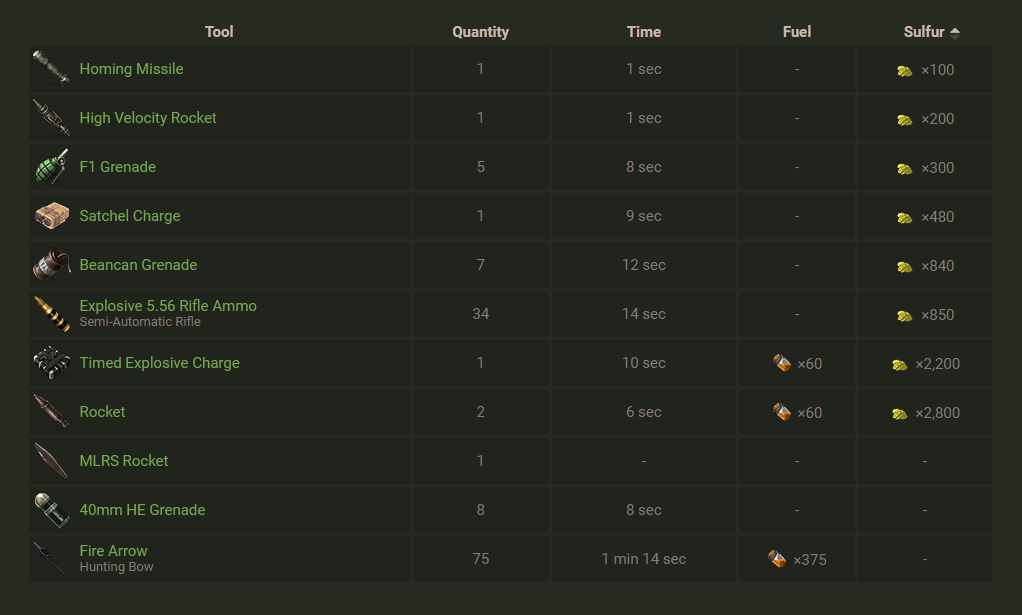This screenshot has height=615, width=1022.
Task: Click the High Velocity Rocket icon
Action: tap(50, 118)
